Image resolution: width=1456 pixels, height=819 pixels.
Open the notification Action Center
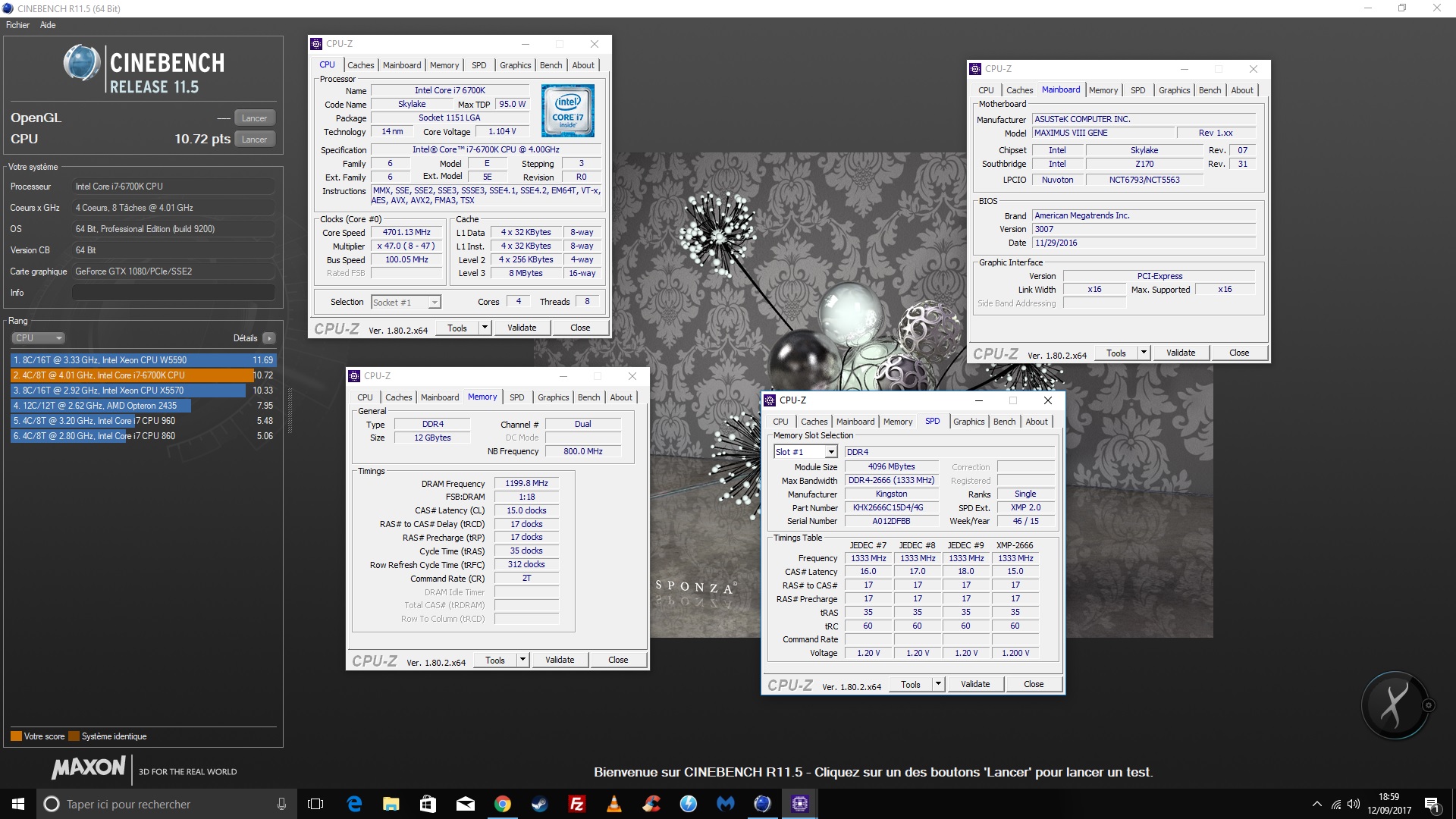(x=1432, y=804)
